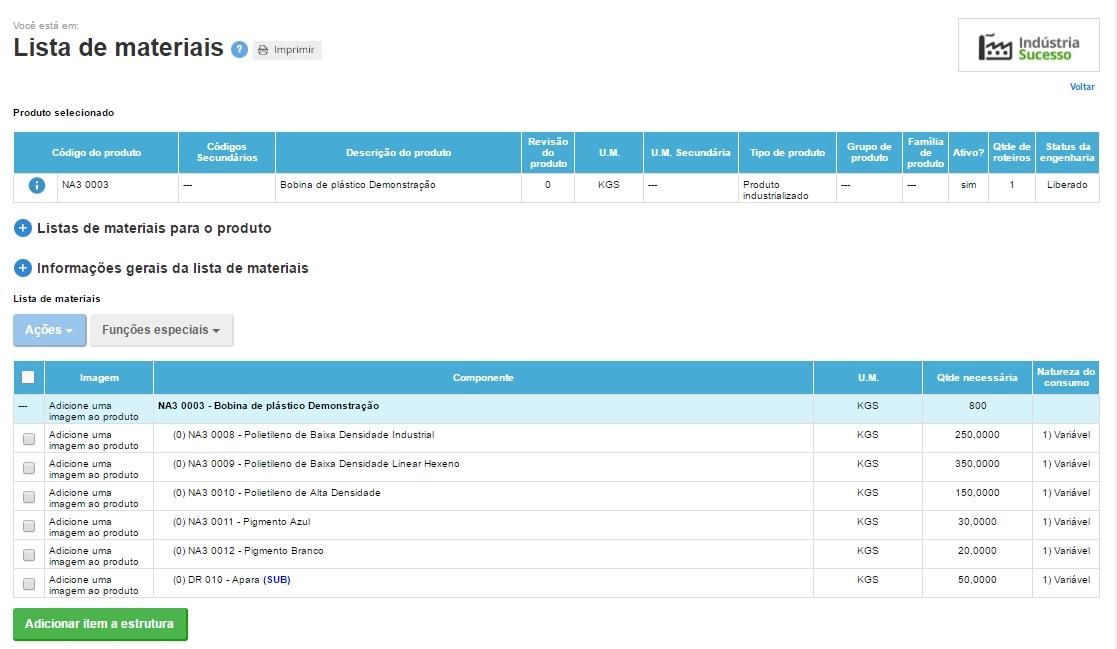Click Adicionar item a estrutura button
This screenshot has height=649, width=1117.
pyautogui.click(x=100, y=624)
